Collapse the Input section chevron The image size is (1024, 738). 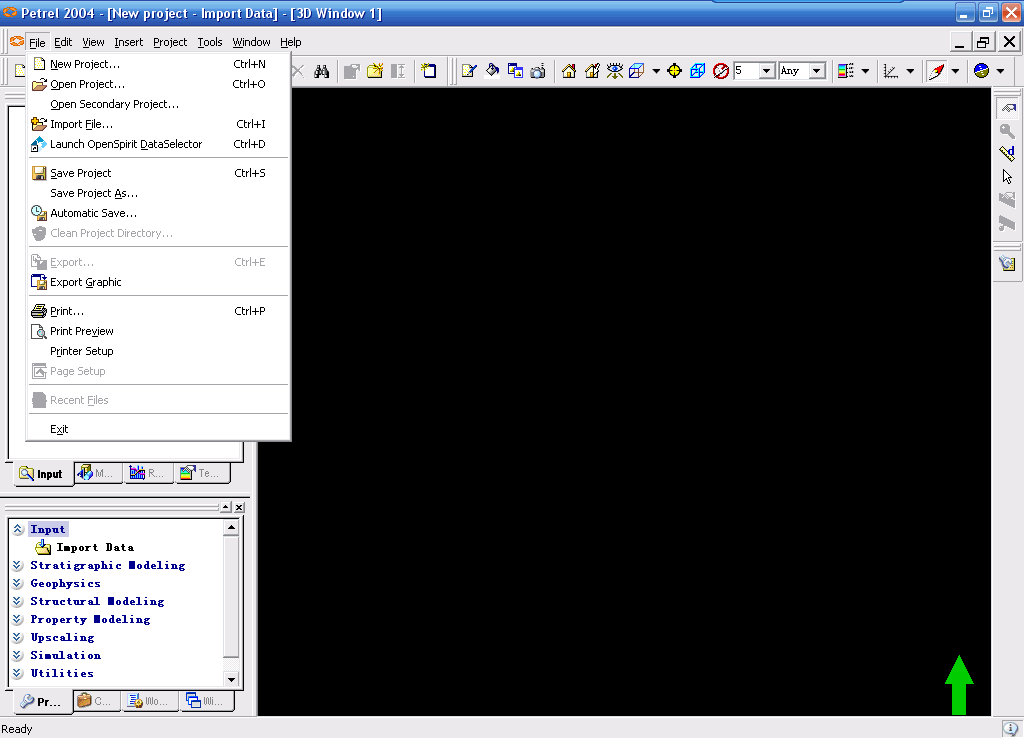18,529
